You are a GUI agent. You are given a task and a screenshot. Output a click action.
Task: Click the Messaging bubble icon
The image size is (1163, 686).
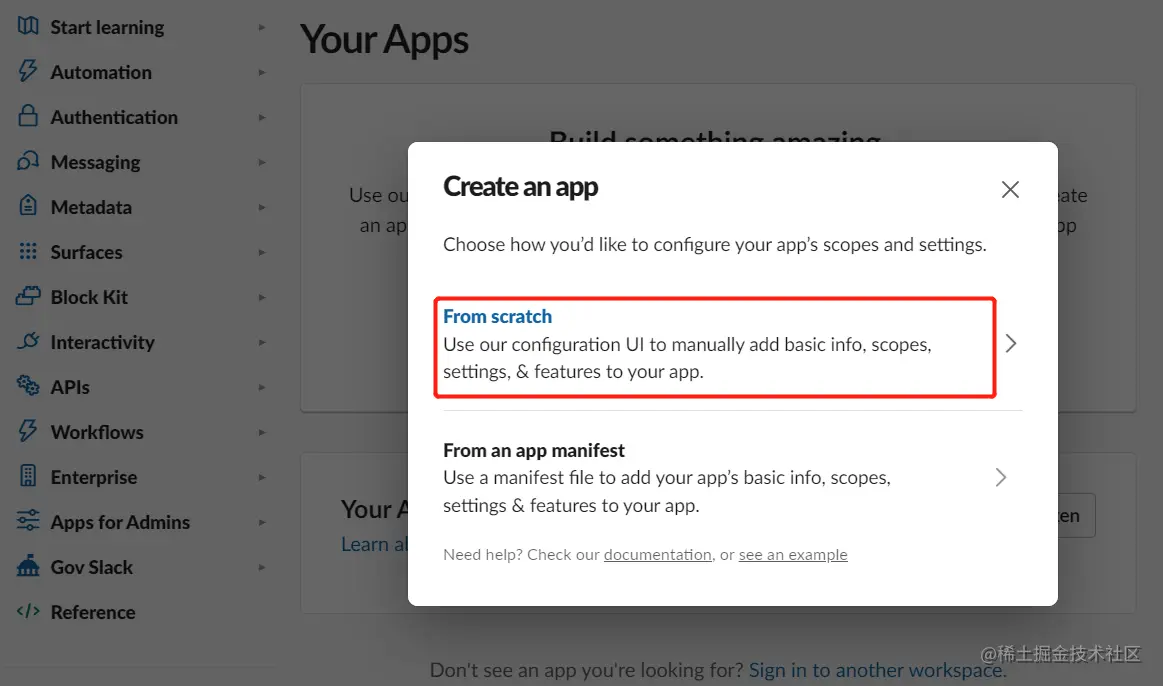[28, 162]
